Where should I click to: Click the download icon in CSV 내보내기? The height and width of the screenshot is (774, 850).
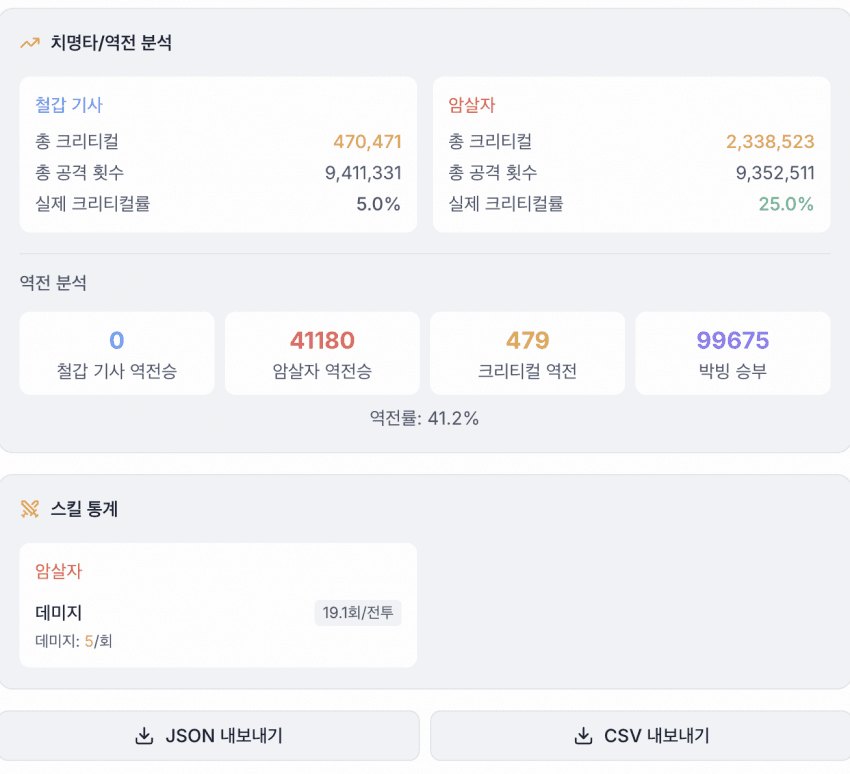tap(582, 737)
